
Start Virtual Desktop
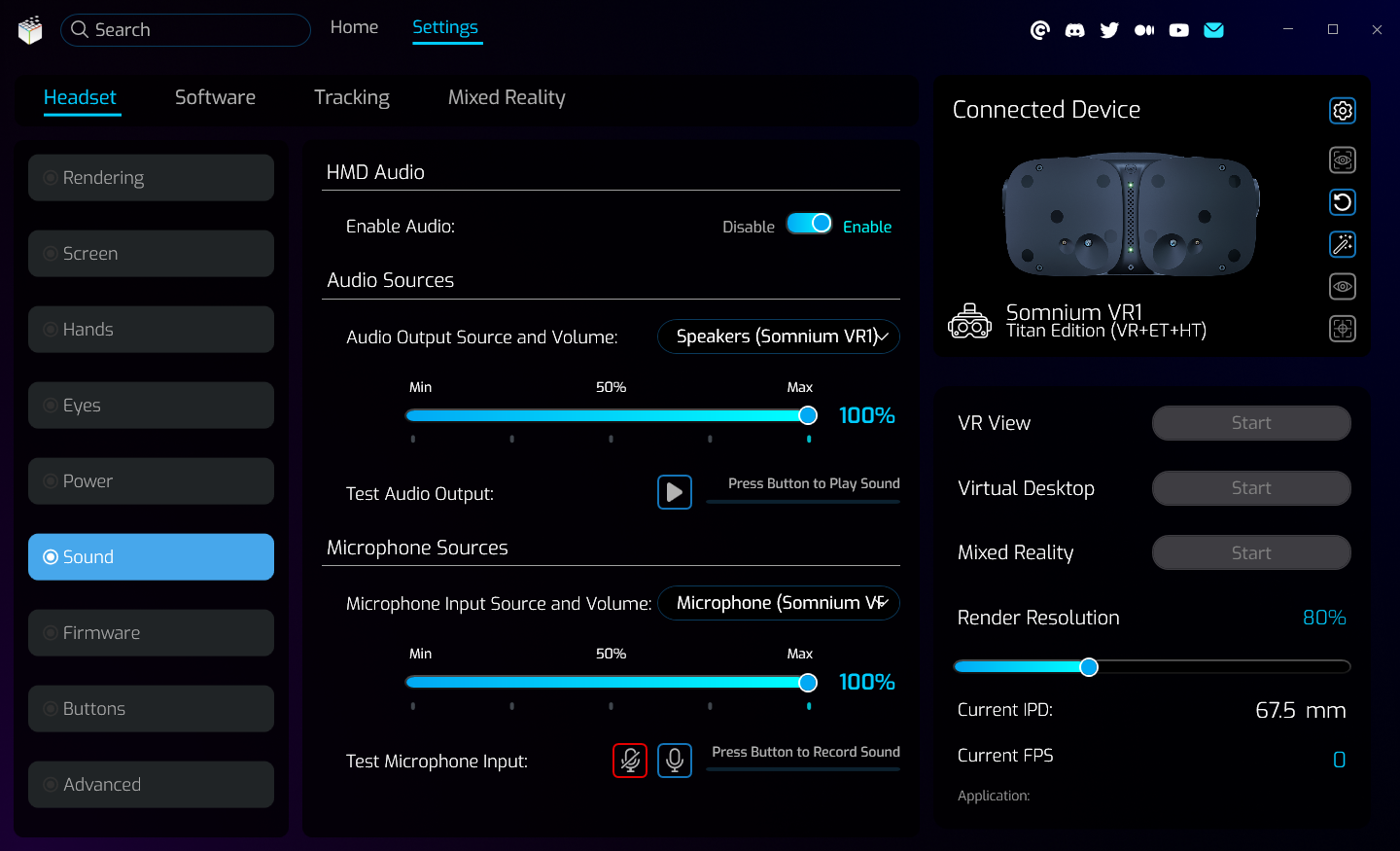[x=1251, y=488]
